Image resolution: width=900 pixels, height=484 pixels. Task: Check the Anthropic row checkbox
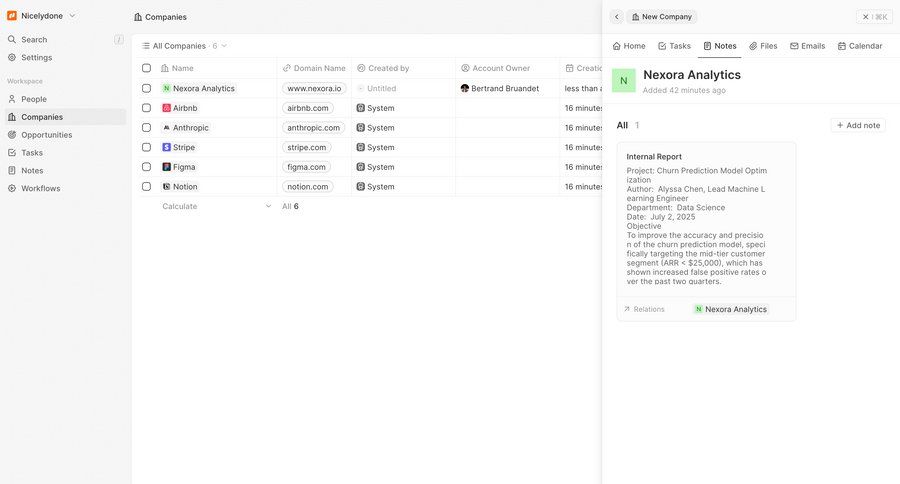pos(146,127)
